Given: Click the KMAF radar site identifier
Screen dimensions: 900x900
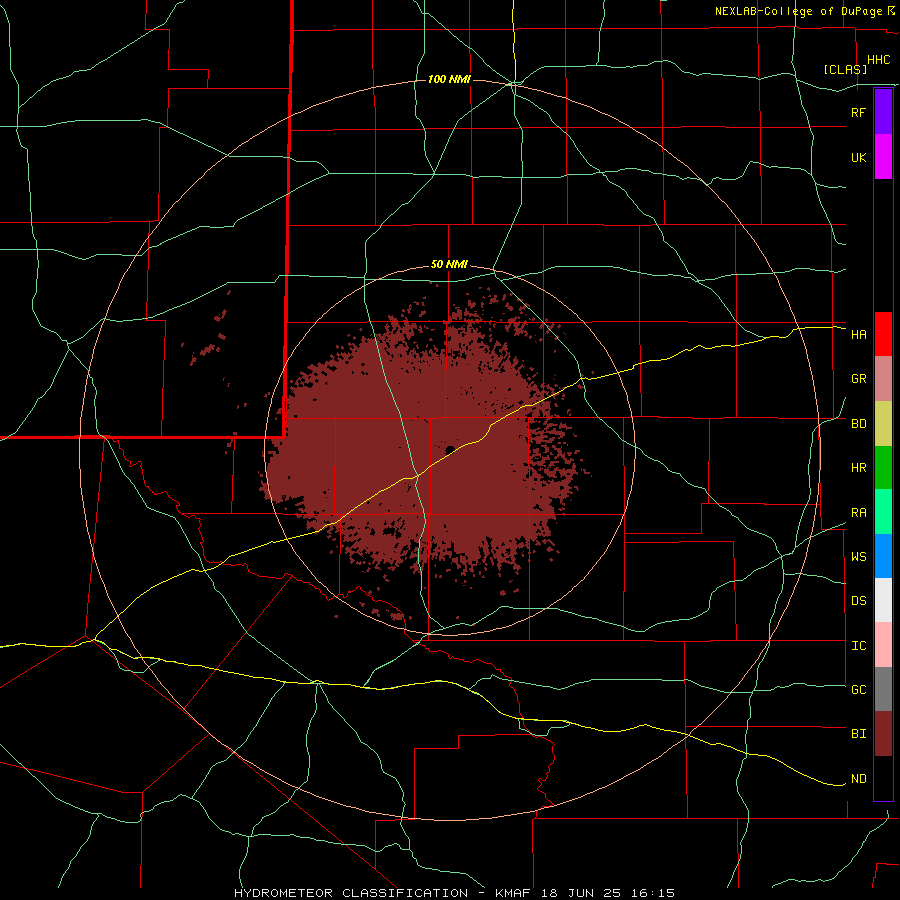Looking at the screenshot, I should click(x=513, y=893).
